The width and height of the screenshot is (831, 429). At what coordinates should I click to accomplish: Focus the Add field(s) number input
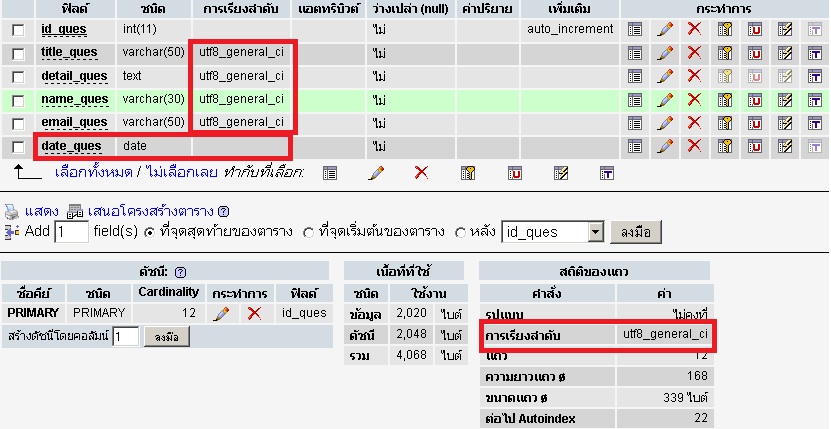click(x=72, y=232)
